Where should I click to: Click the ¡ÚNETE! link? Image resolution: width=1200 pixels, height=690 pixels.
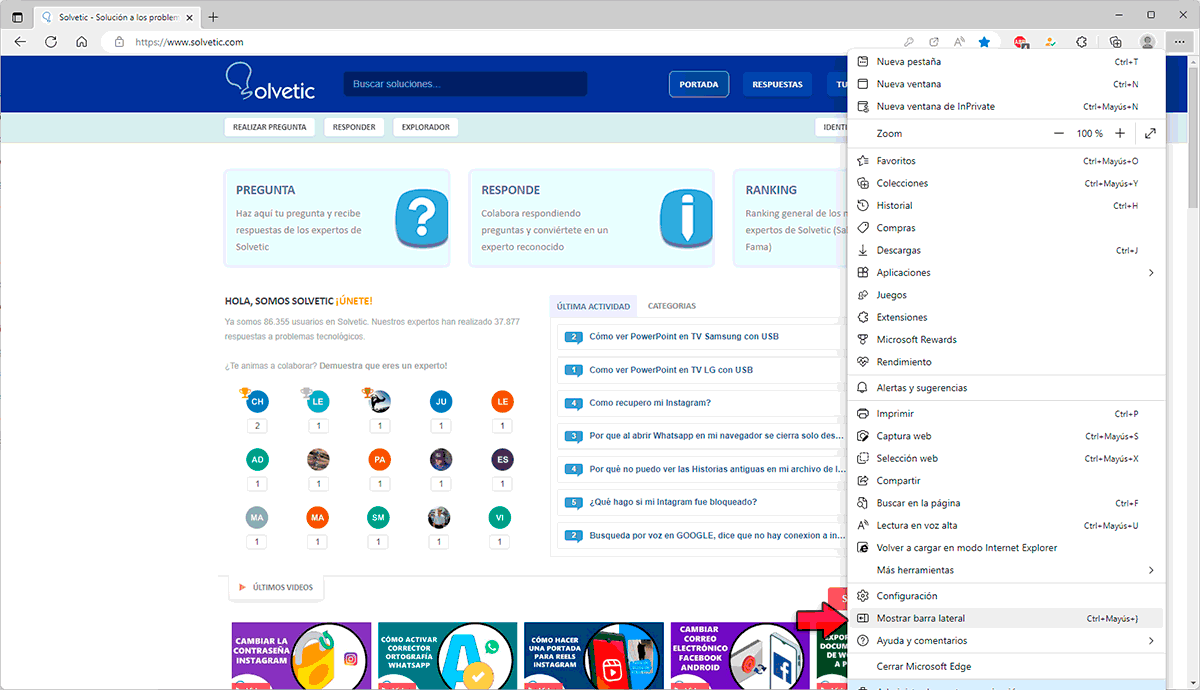click(354, 301)
